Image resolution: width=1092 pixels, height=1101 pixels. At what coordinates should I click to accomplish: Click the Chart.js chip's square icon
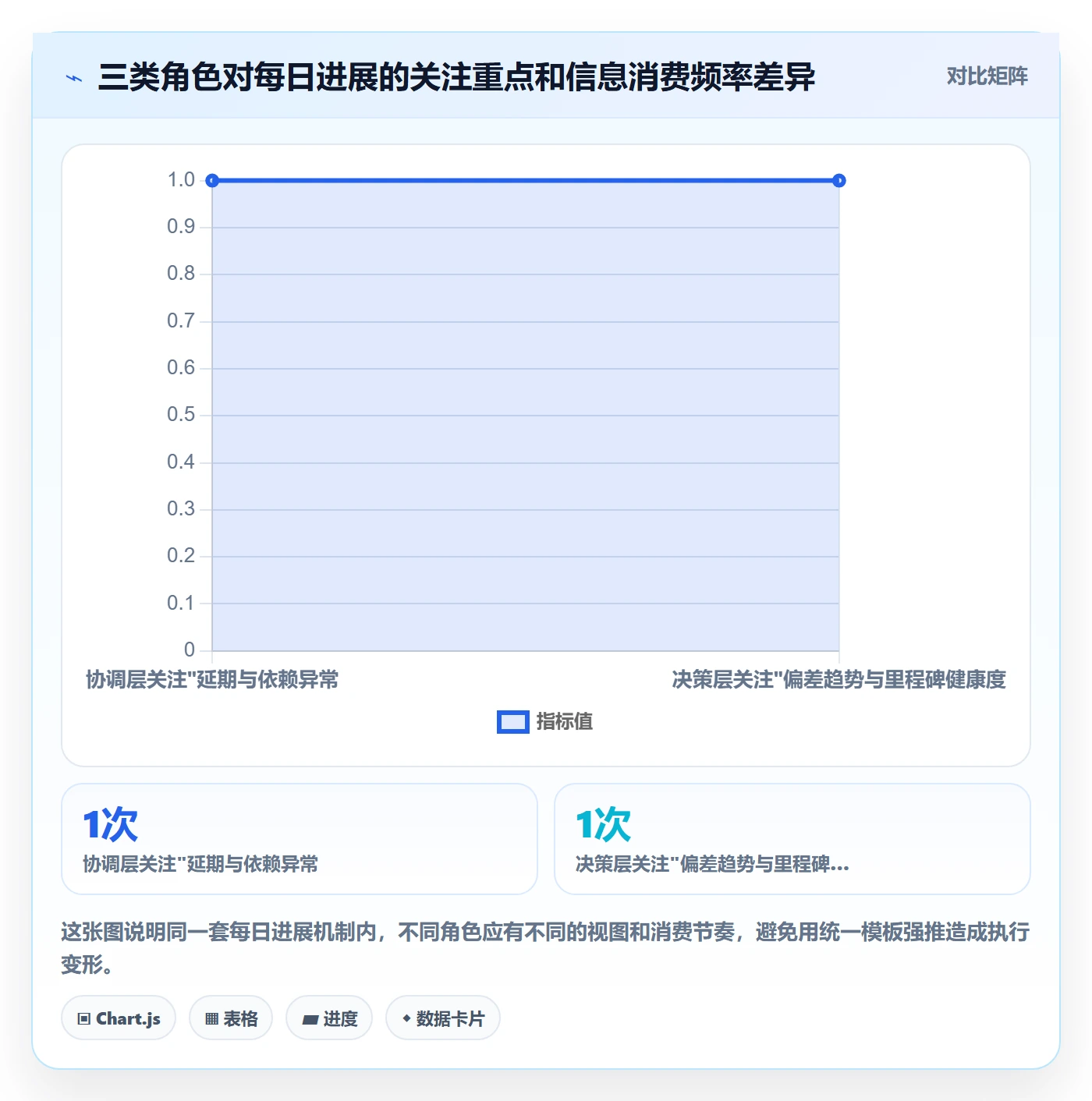(84, 1018)
